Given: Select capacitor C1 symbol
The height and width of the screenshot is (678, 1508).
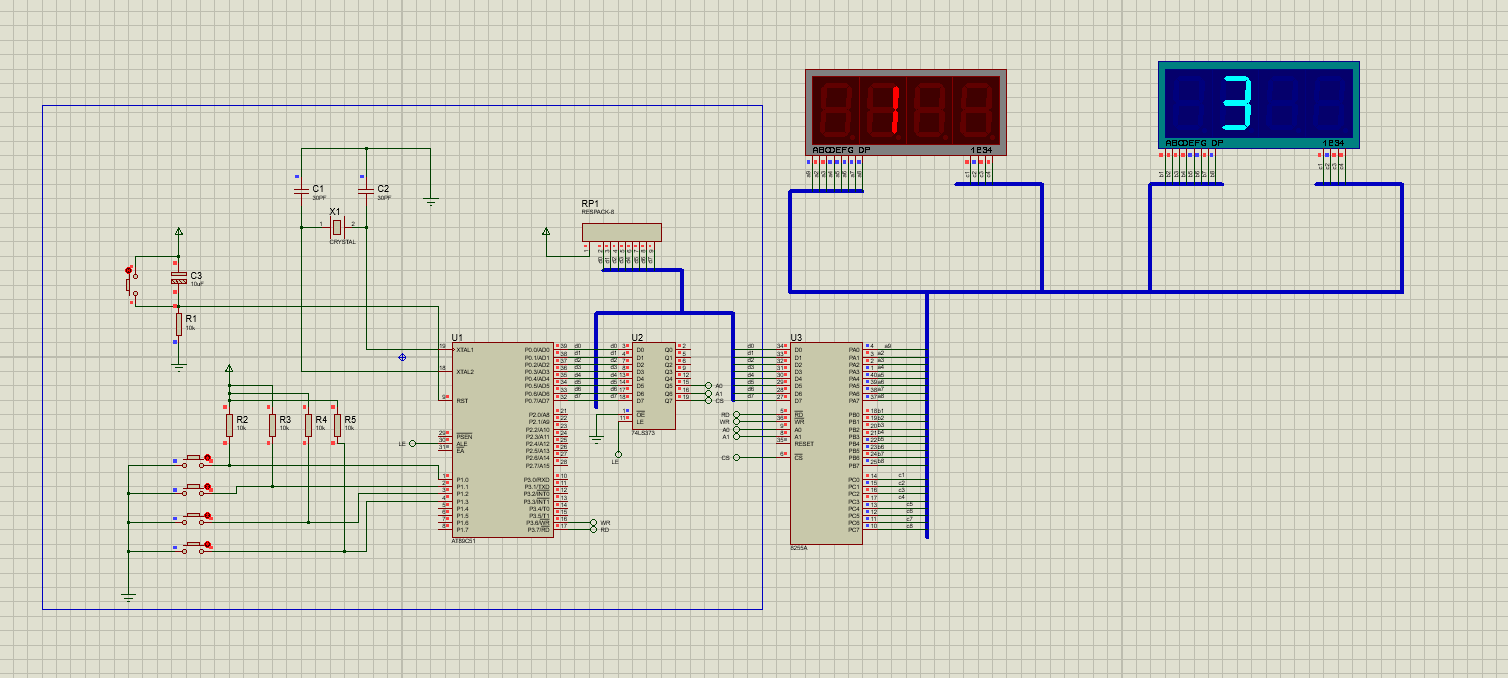Looking at the screenshot, I should pos(301,189).
